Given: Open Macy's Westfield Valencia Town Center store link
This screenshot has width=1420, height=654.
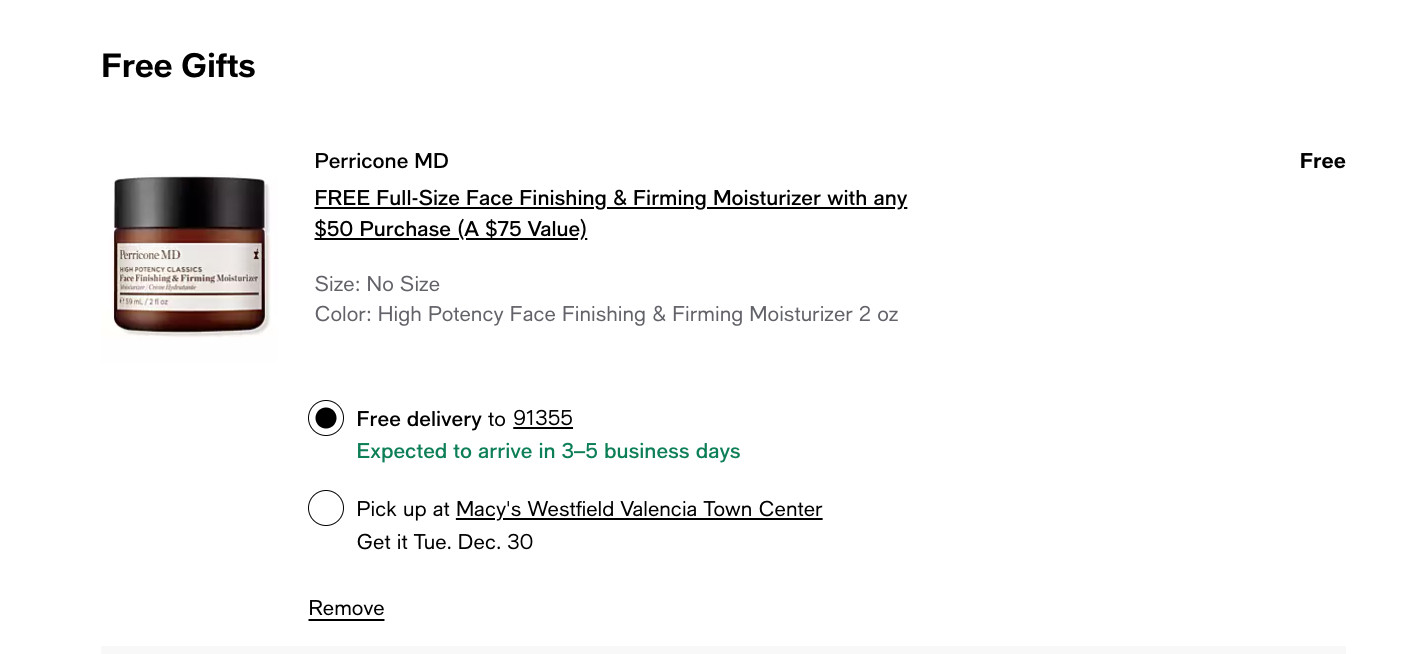Looking at the screenshot, I should click(x=638, y=509).
